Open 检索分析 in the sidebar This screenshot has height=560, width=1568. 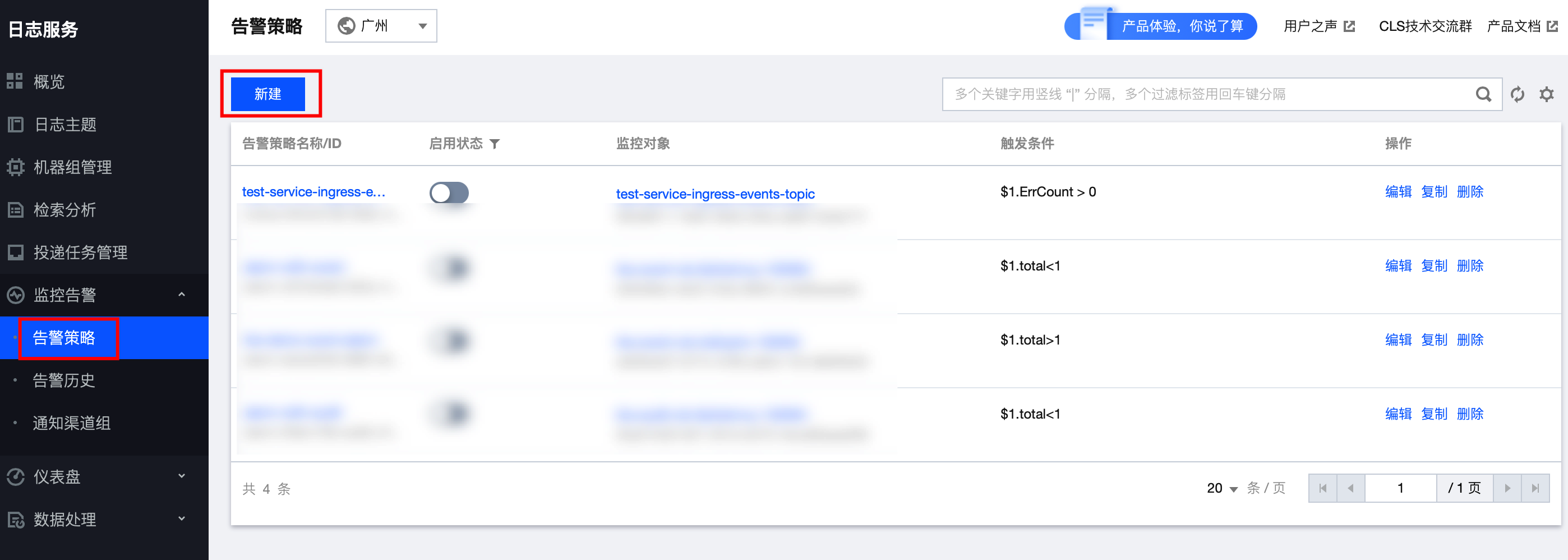65,210
